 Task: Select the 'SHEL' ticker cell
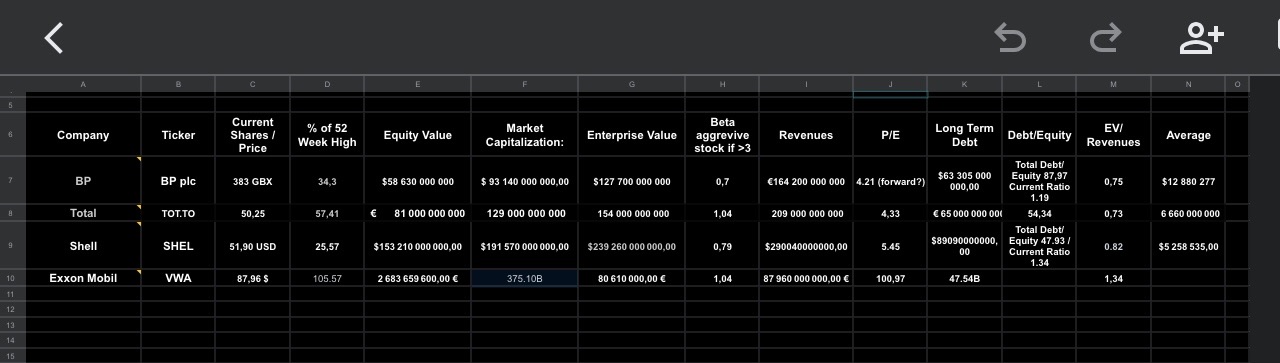tap(178, 246)
